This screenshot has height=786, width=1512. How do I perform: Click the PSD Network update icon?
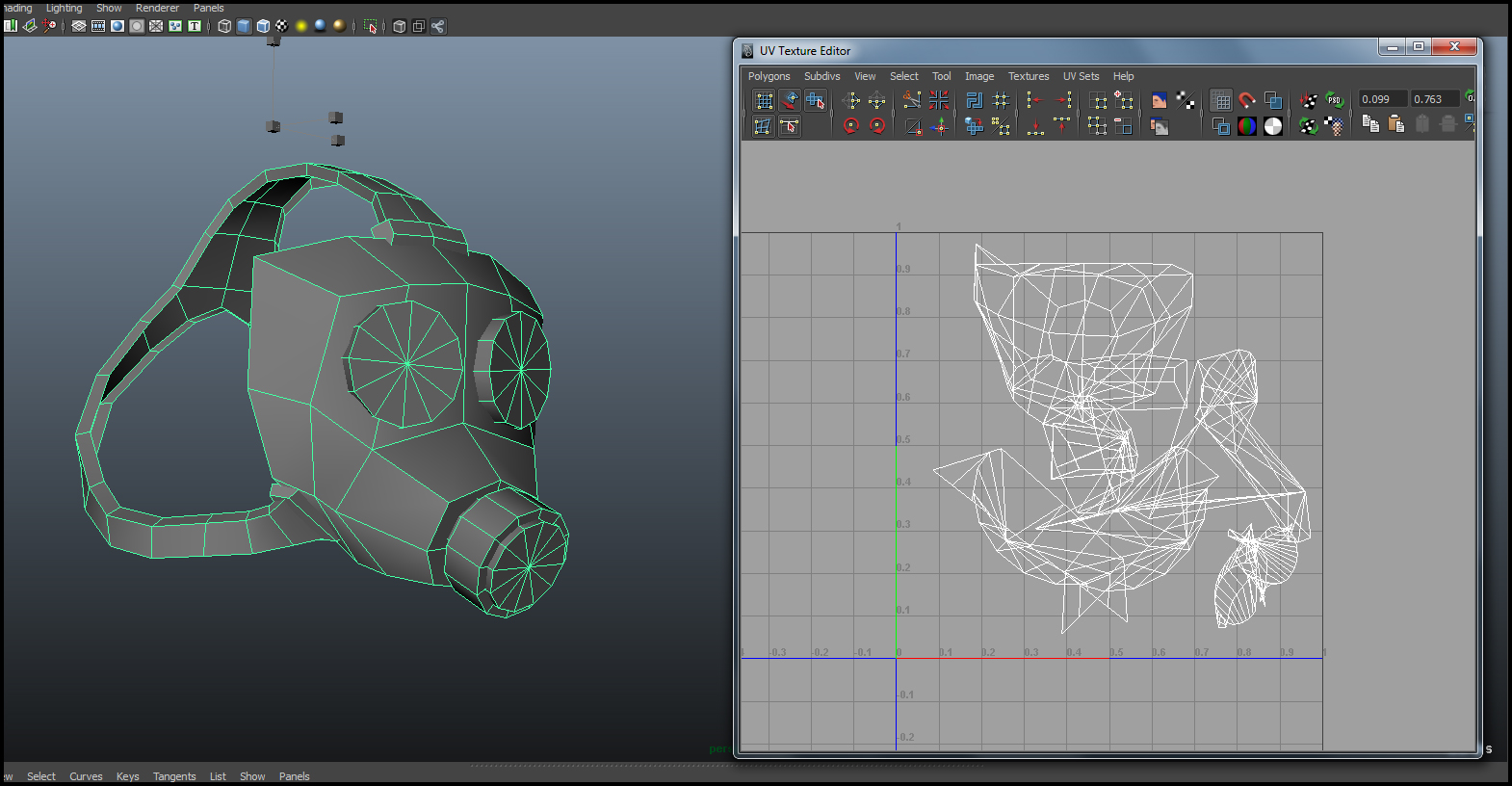(x=1334, y=100)
